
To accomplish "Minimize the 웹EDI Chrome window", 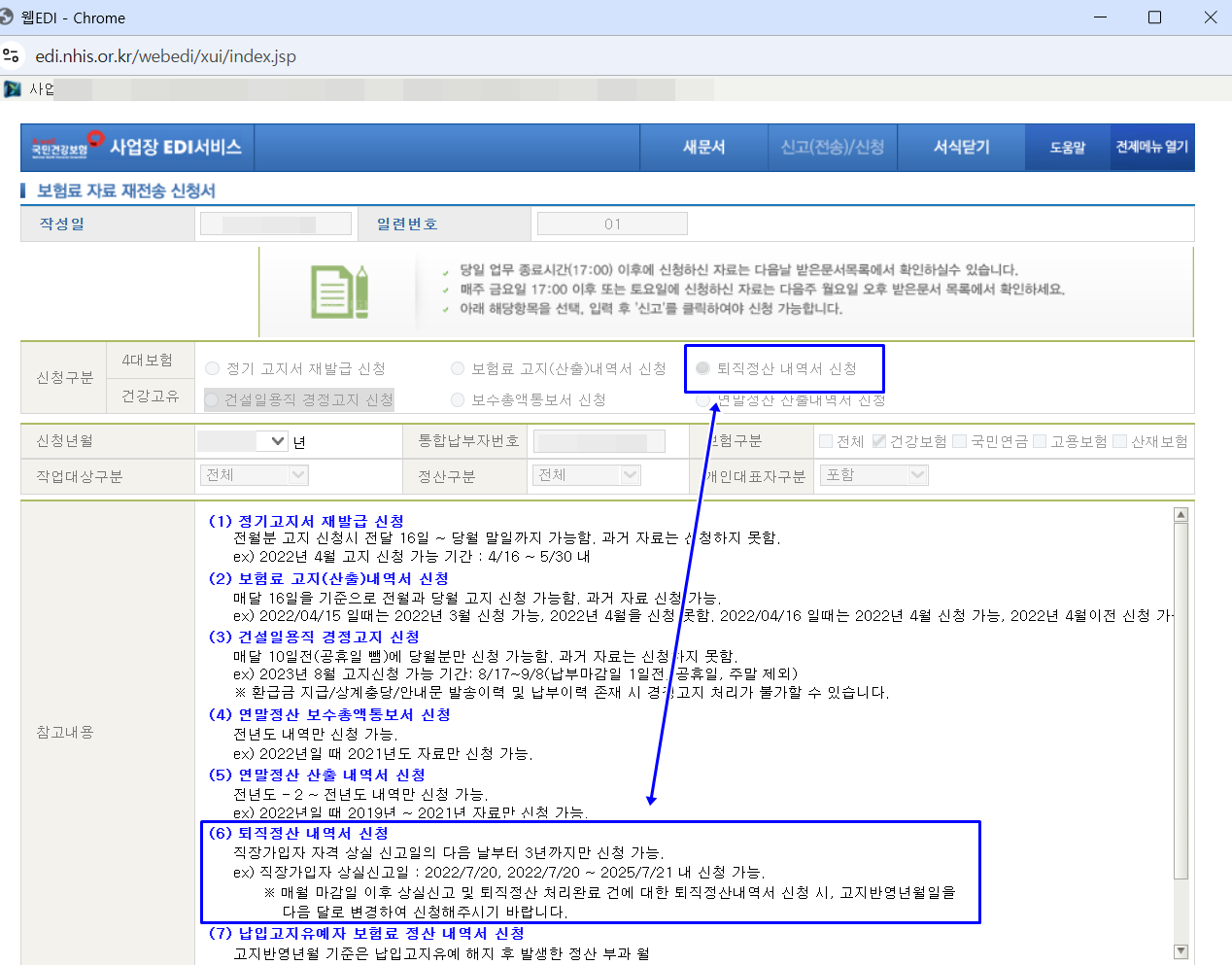I will (1101, 17).
